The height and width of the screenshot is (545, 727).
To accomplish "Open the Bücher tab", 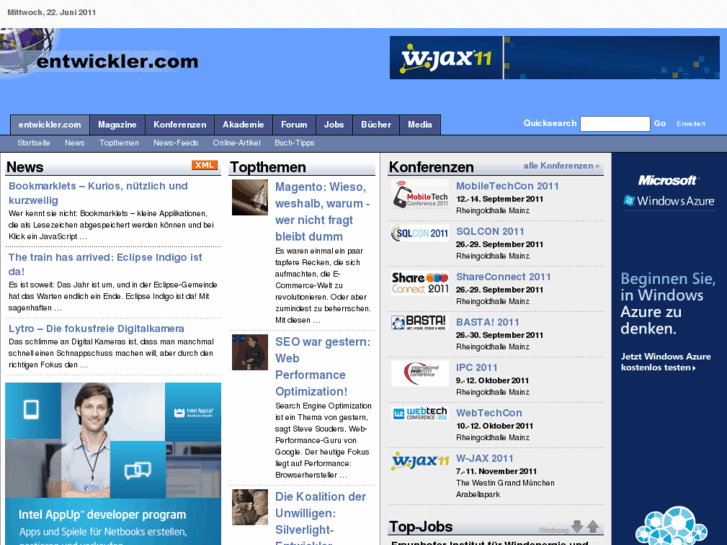I will (x=376, y=124).
